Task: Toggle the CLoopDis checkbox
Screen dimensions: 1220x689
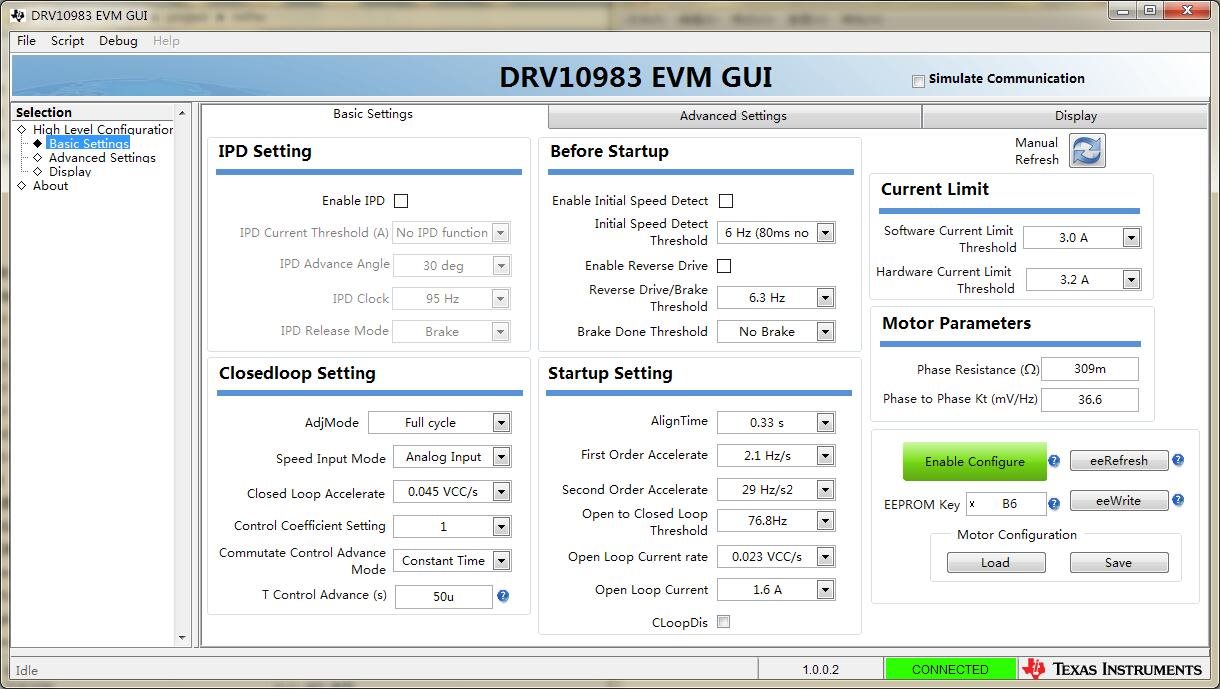Action: pos(724,622)
